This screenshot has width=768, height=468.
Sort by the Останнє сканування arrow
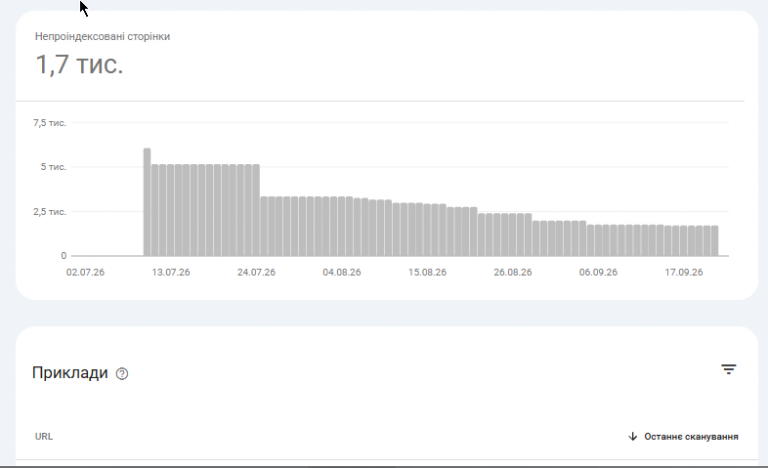[632, 436]
